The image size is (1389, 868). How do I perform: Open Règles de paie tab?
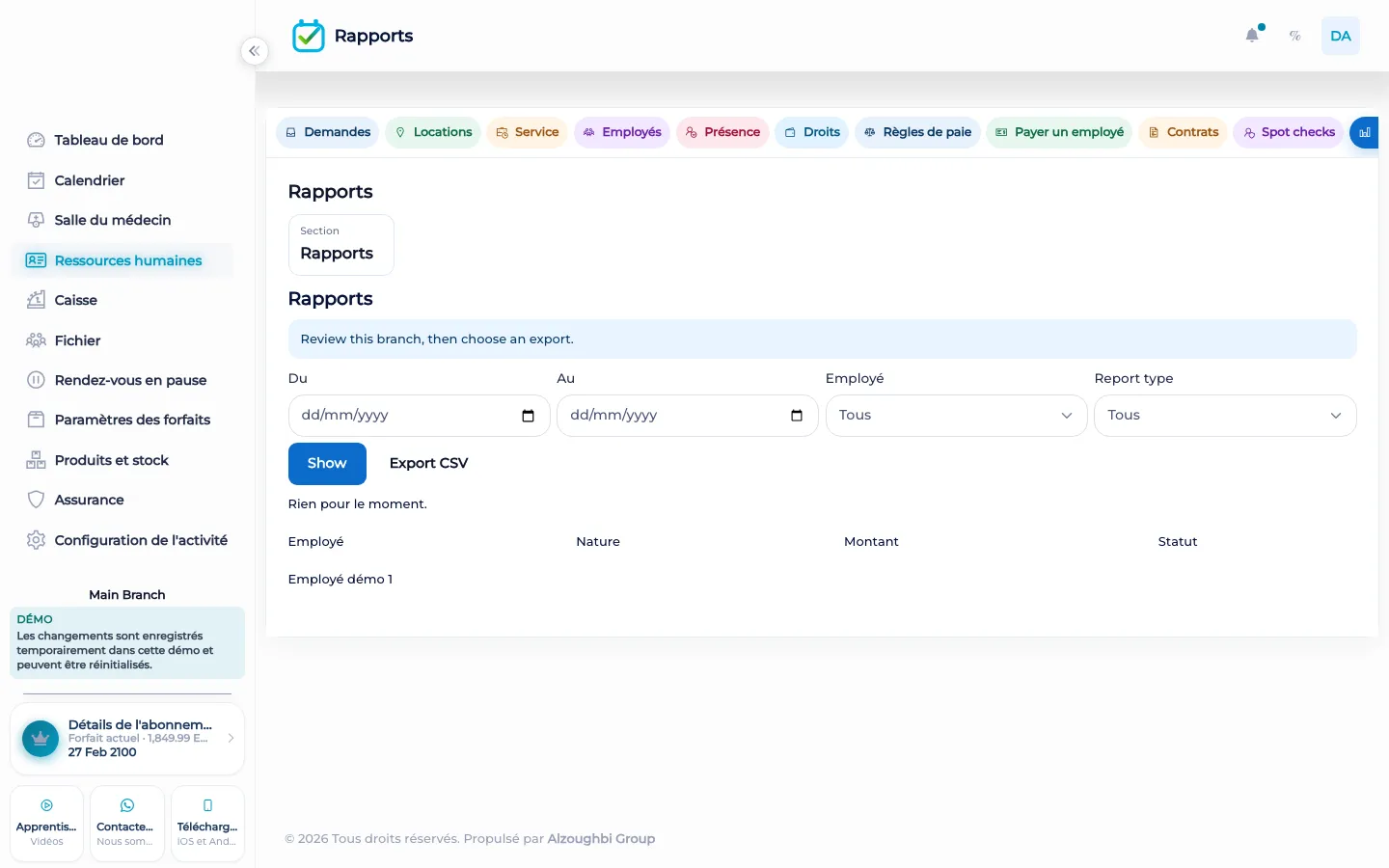(x=917, y=132)
